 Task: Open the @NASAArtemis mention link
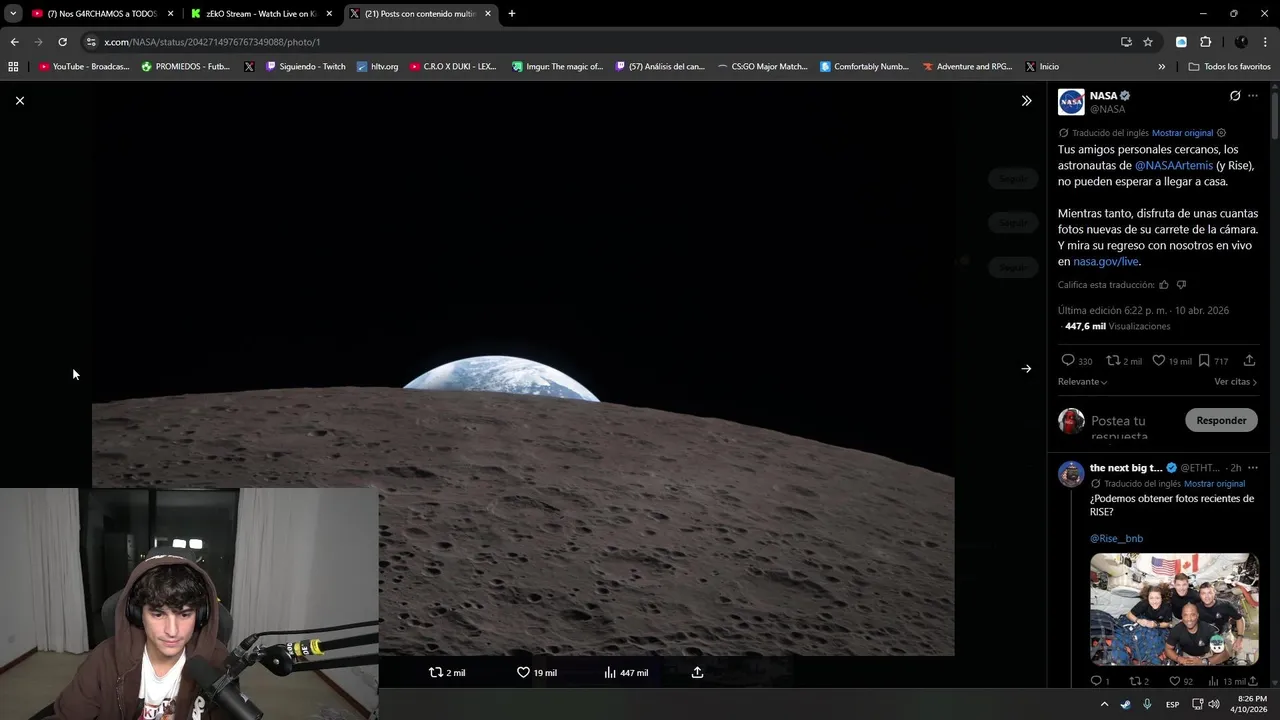coord(1174,166)
